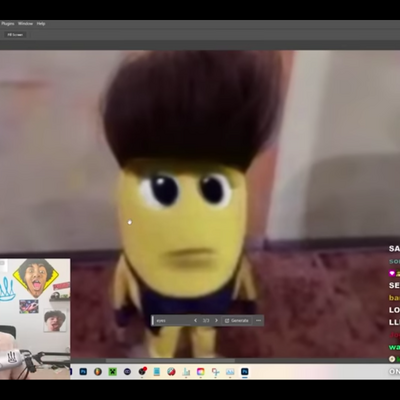
Task: Open the red and white round taskbar icon
Action: point(171,371)
